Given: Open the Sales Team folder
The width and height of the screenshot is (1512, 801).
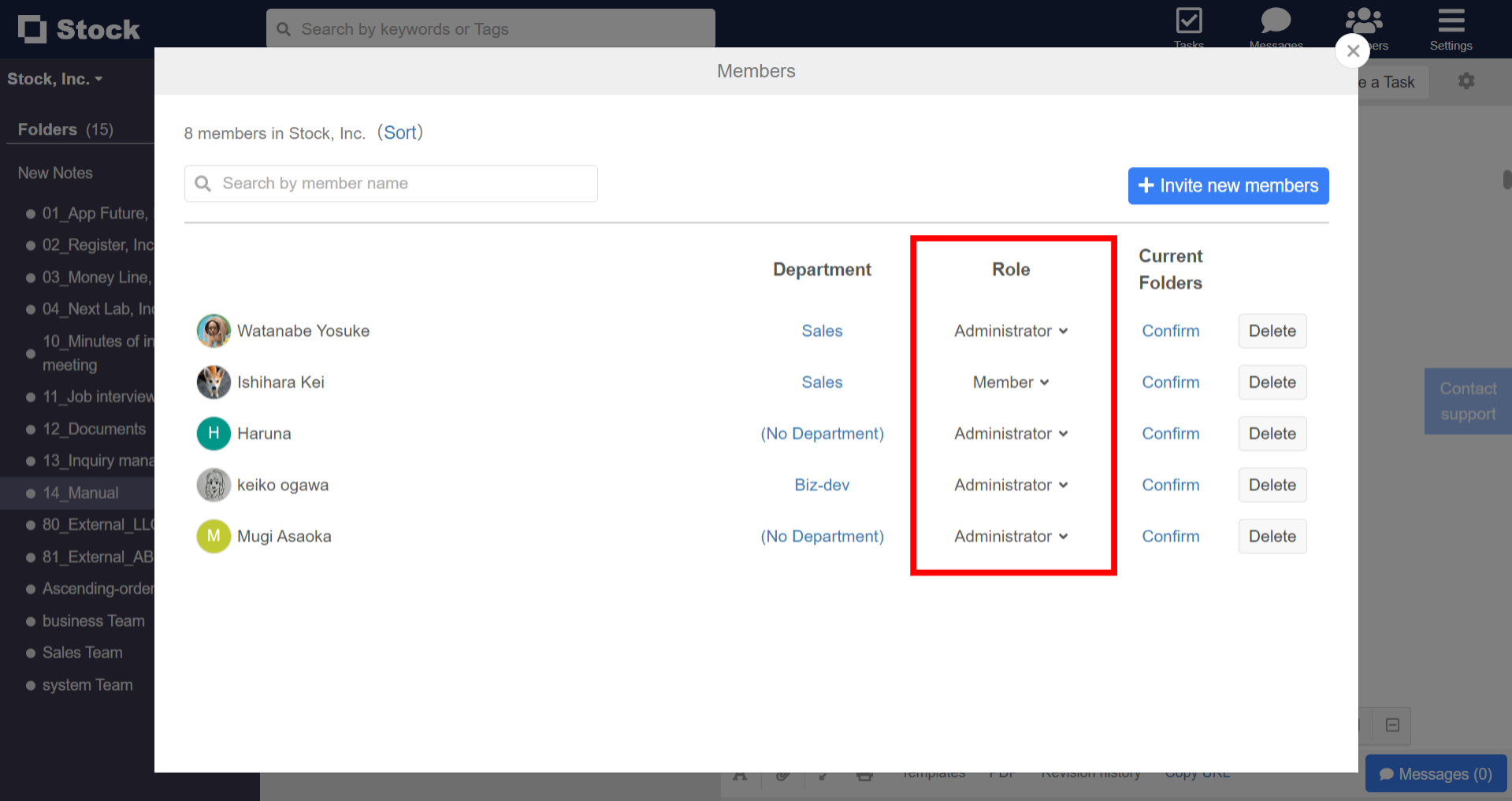Looking at the screenshot, I should pyautogui.click(x=82, y=653).
